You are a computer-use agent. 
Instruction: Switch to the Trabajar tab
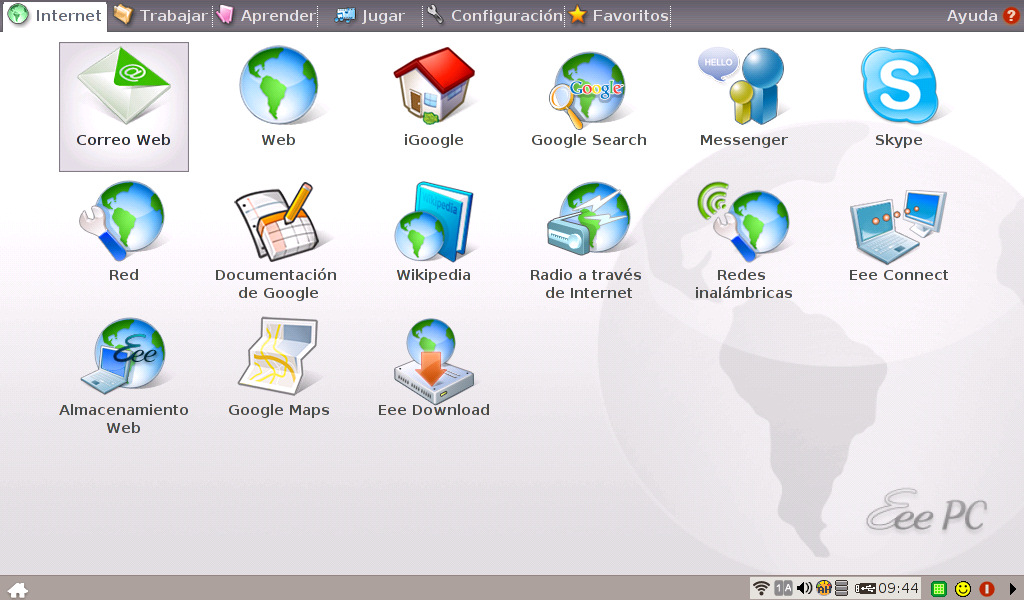pyautogui.click(x=160, y=16)
